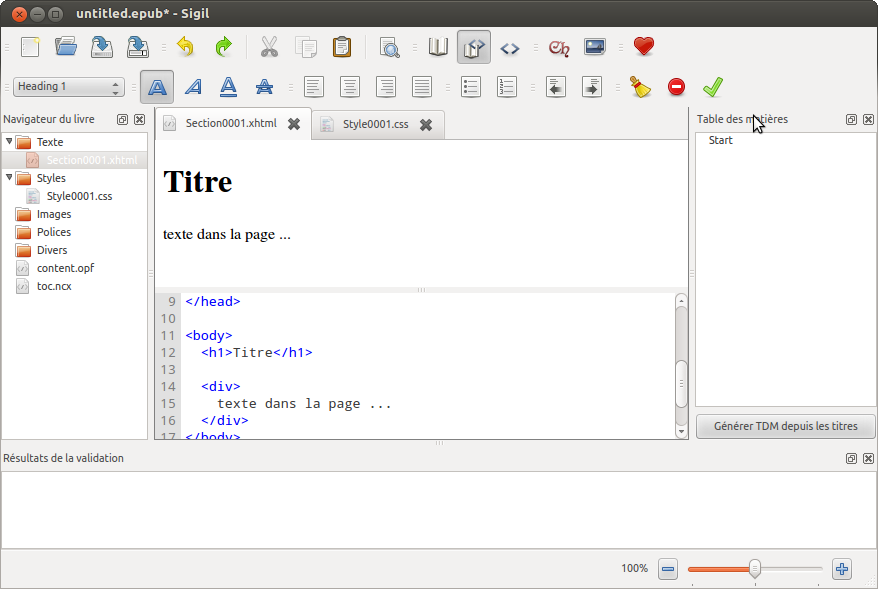Viewport: 878px width, 589px height.
Task: Paste from clipboard
Action: [342, 47]
